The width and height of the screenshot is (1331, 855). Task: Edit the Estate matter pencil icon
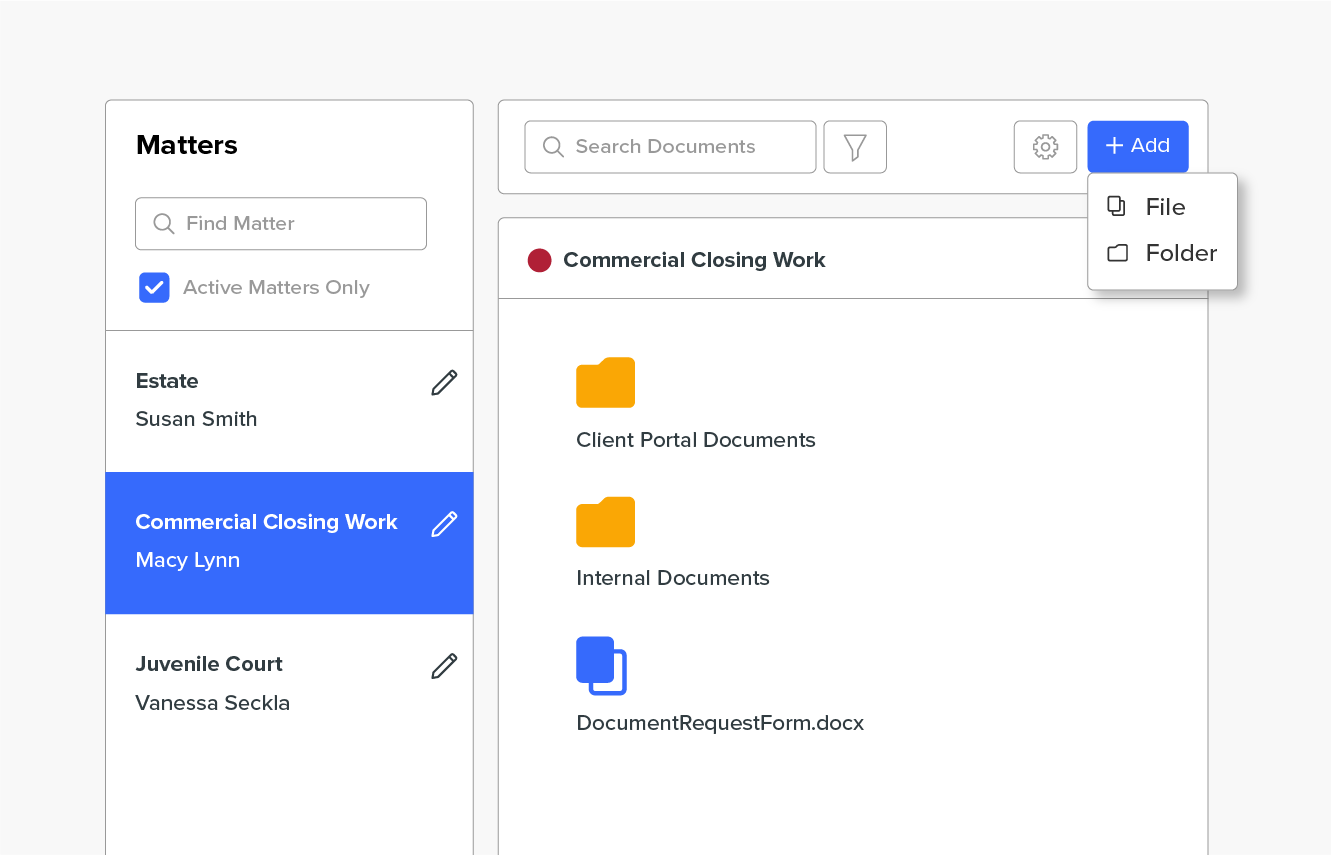(x=444, y=382)
